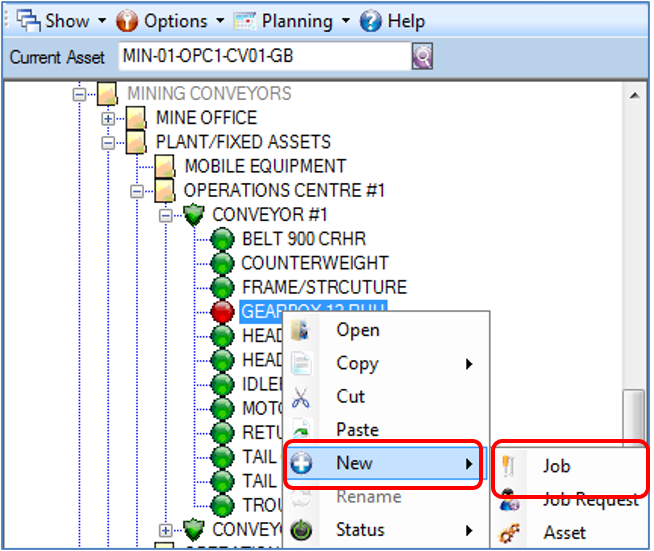The image size is (654, 551).
Task: Collapse the MINING CONVEYORS node
Action: (x=79, y=94)
